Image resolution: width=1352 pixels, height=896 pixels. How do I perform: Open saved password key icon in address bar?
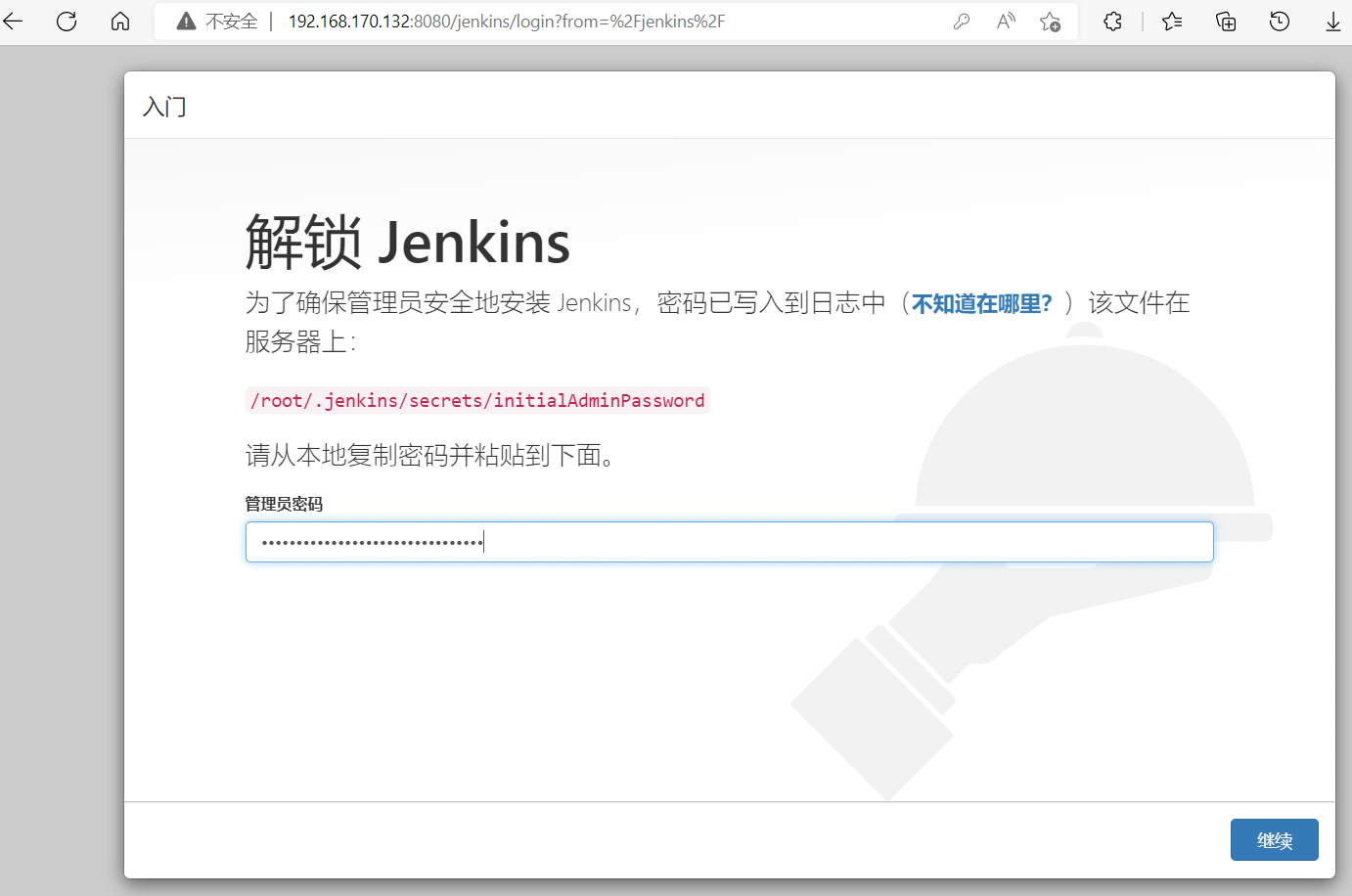962,22
